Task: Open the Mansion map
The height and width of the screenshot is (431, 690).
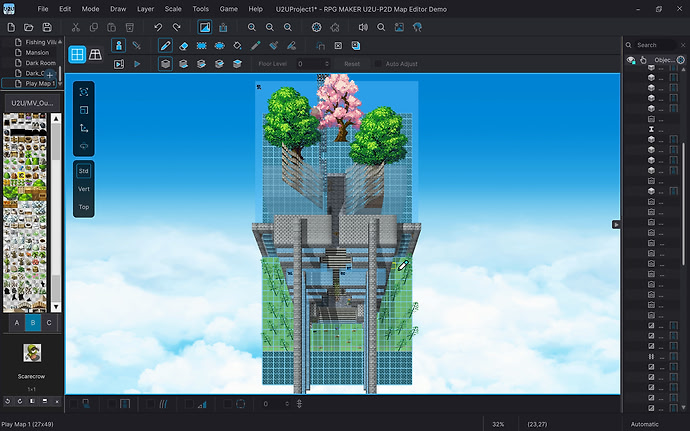Action: click(x=37, y=52)
